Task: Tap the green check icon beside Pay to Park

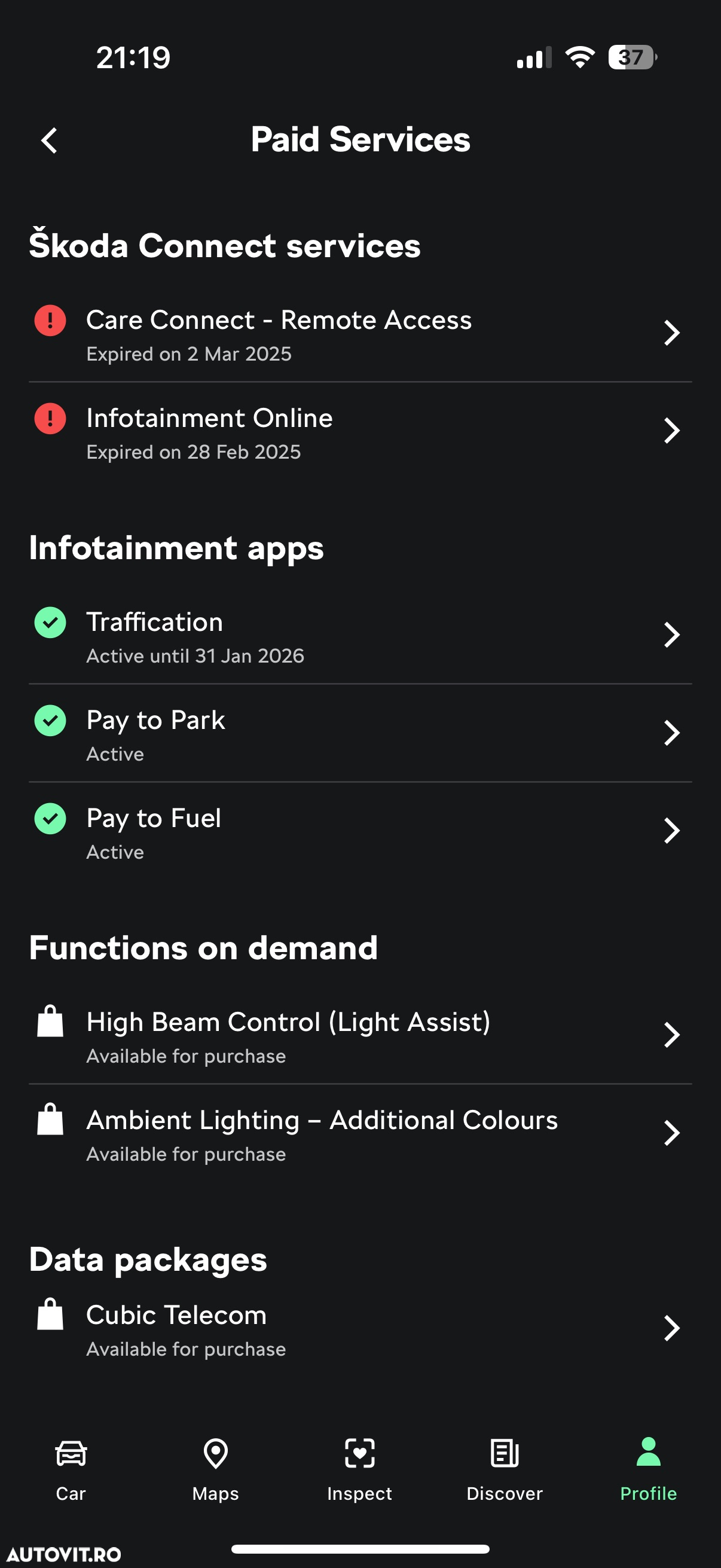Action: point(50,720)
